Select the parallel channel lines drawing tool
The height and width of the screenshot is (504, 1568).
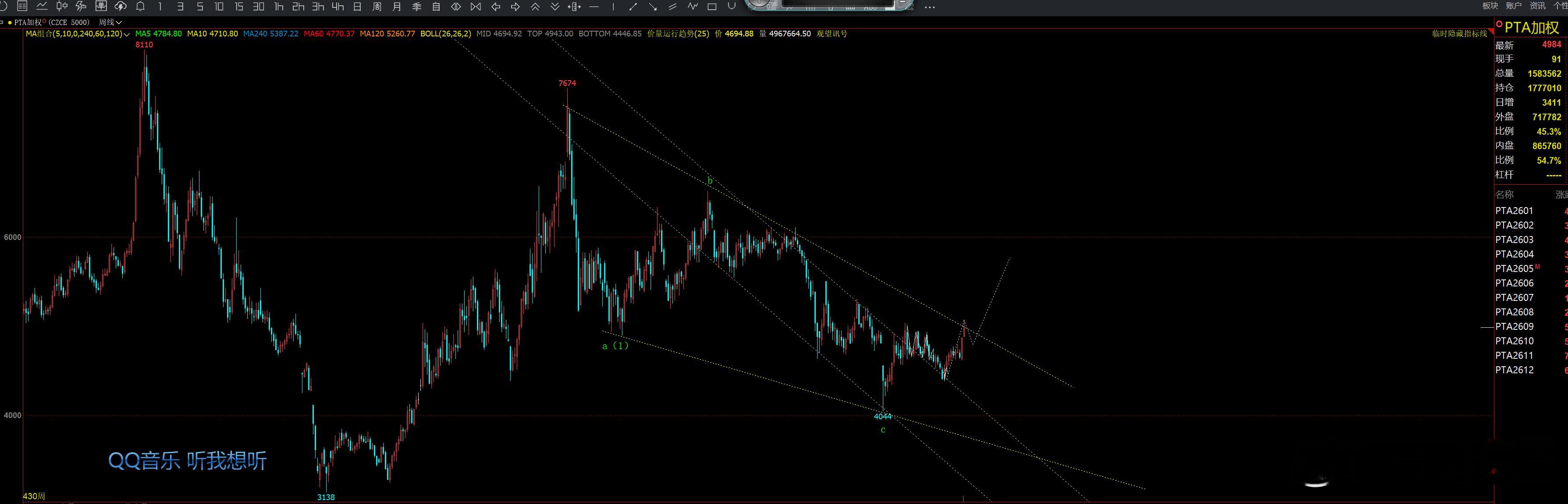[x=672, y=7]
